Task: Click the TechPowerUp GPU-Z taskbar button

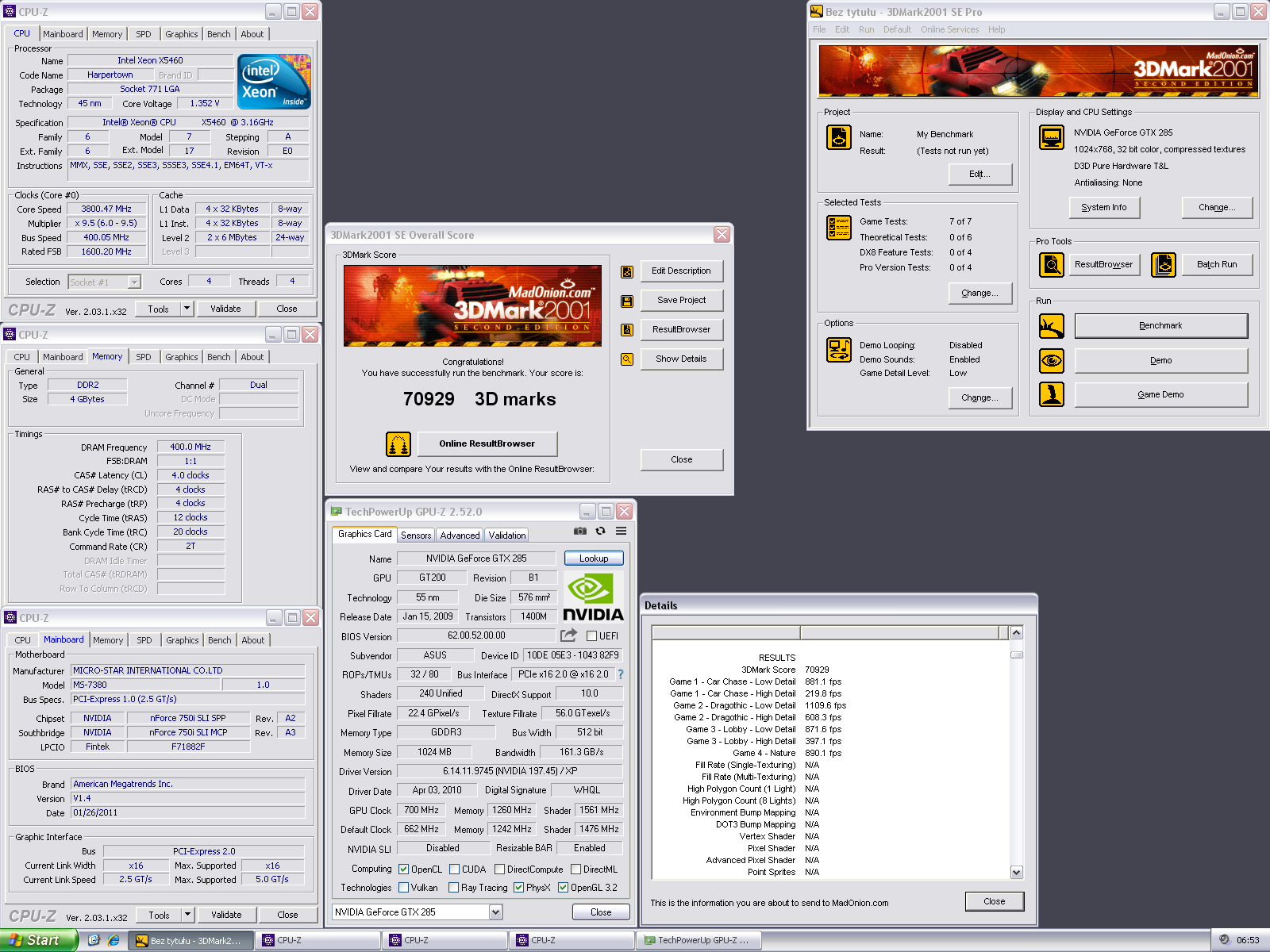Action: click(701, 941)
